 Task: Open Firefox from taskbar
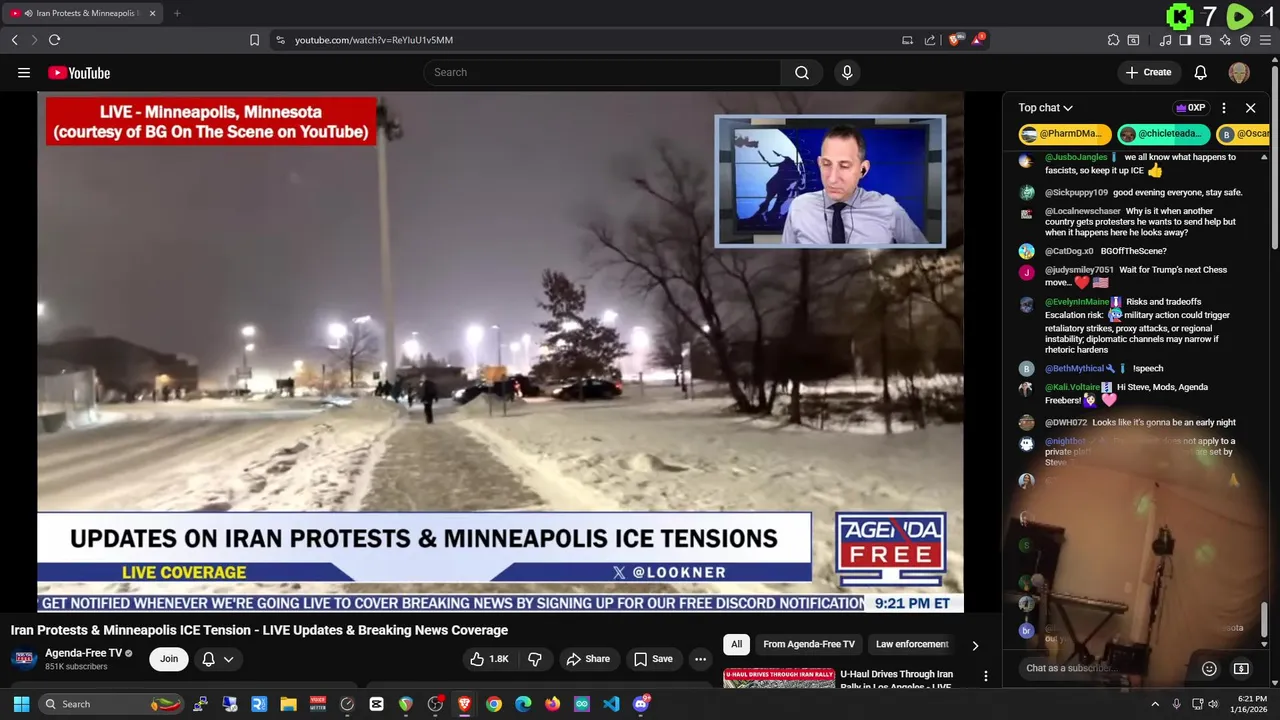click(552, 704)
